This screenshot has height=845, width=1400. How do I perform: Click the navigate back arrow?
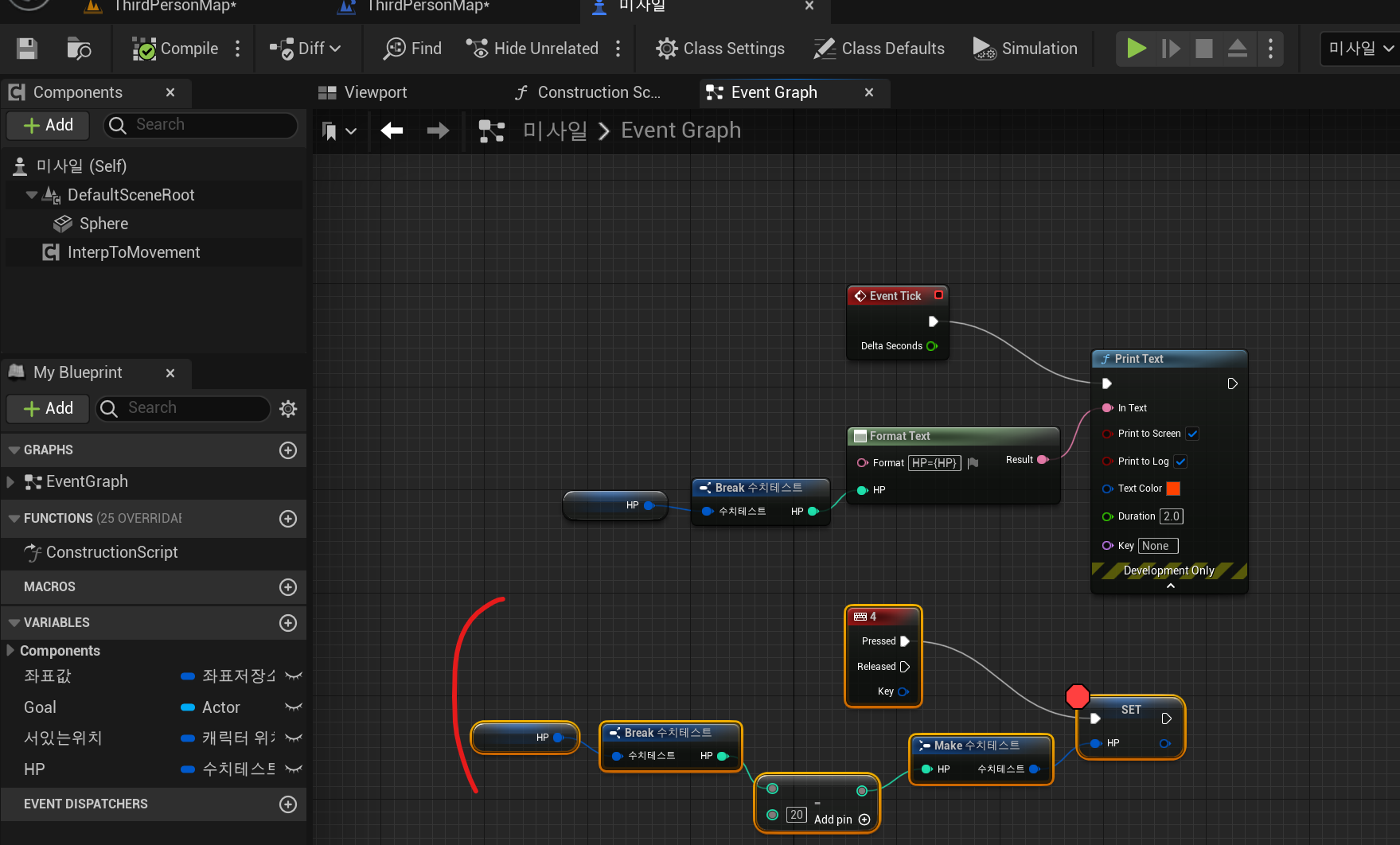pyautogui.click(x=392, y=130)
